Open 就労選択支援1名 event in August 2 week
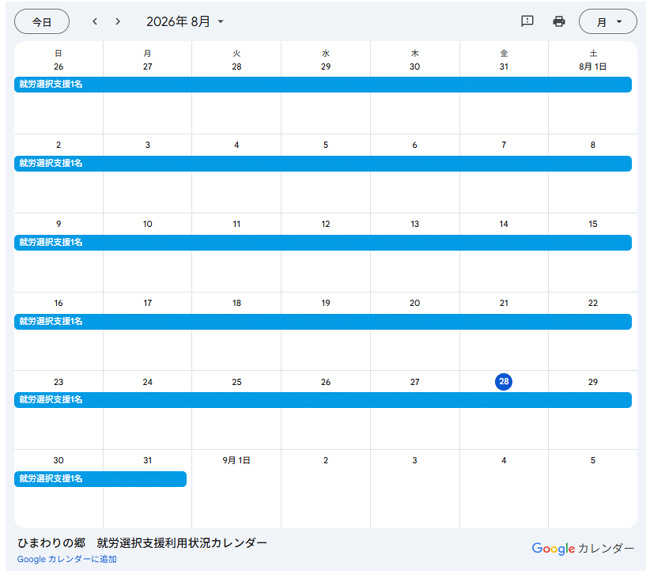 click(323, 164)
